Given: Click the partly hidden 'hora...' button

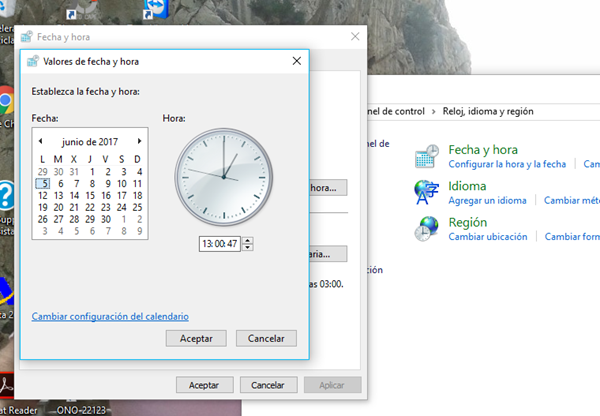Looking at the screenshot, I should (328, 188).
